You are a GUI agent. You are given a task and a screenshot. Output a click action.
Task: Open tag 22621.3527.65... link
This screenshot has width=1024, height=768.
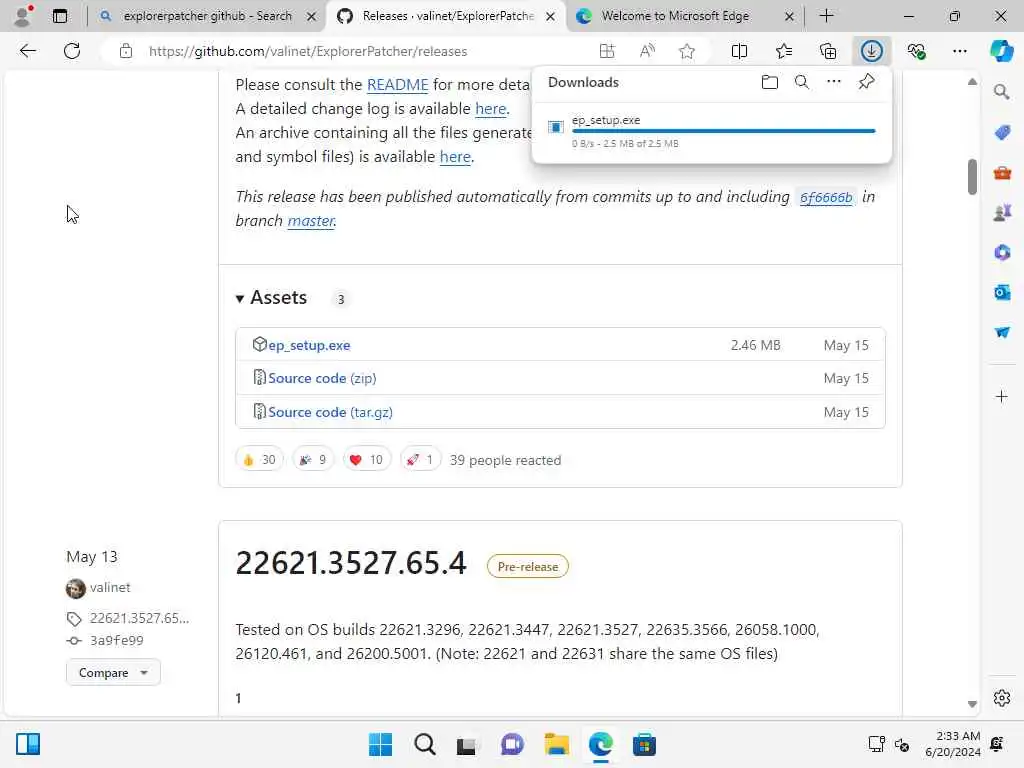tap(139, 618)
